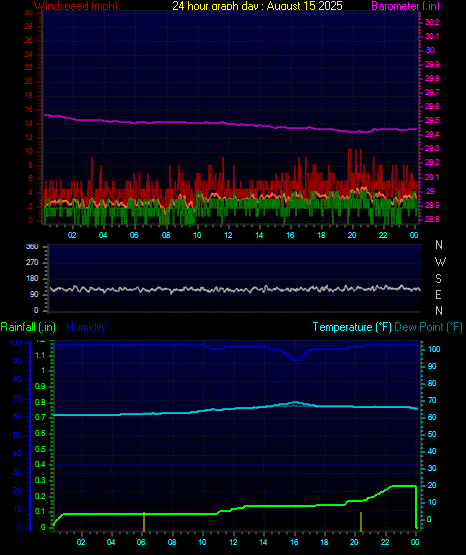Click the Windspeed (mph) axis title

click(76, 5)
